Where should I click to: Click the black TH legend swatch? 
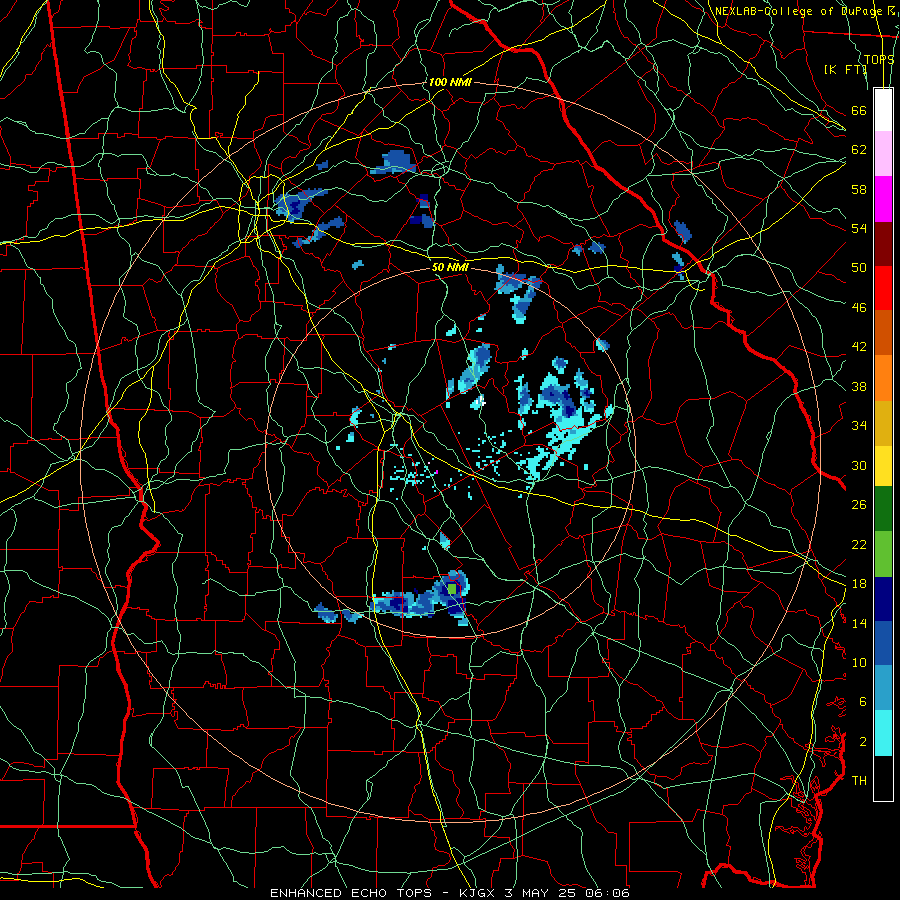(883, 778)
